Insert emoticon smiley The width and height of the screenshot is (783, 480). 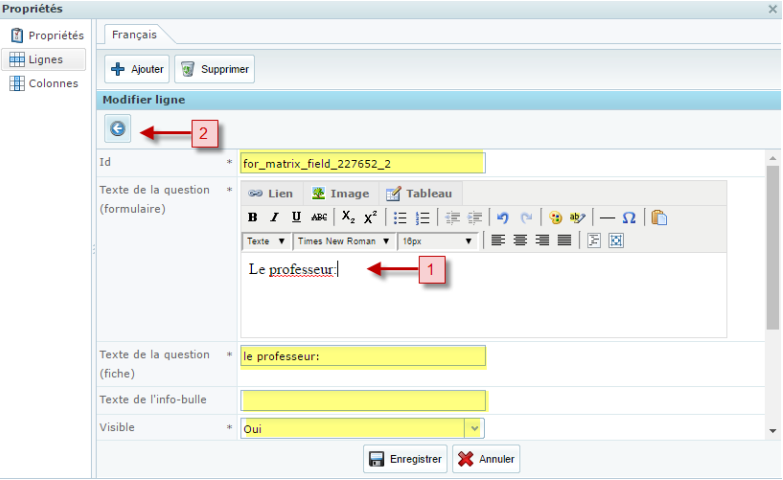coord(555,217)
